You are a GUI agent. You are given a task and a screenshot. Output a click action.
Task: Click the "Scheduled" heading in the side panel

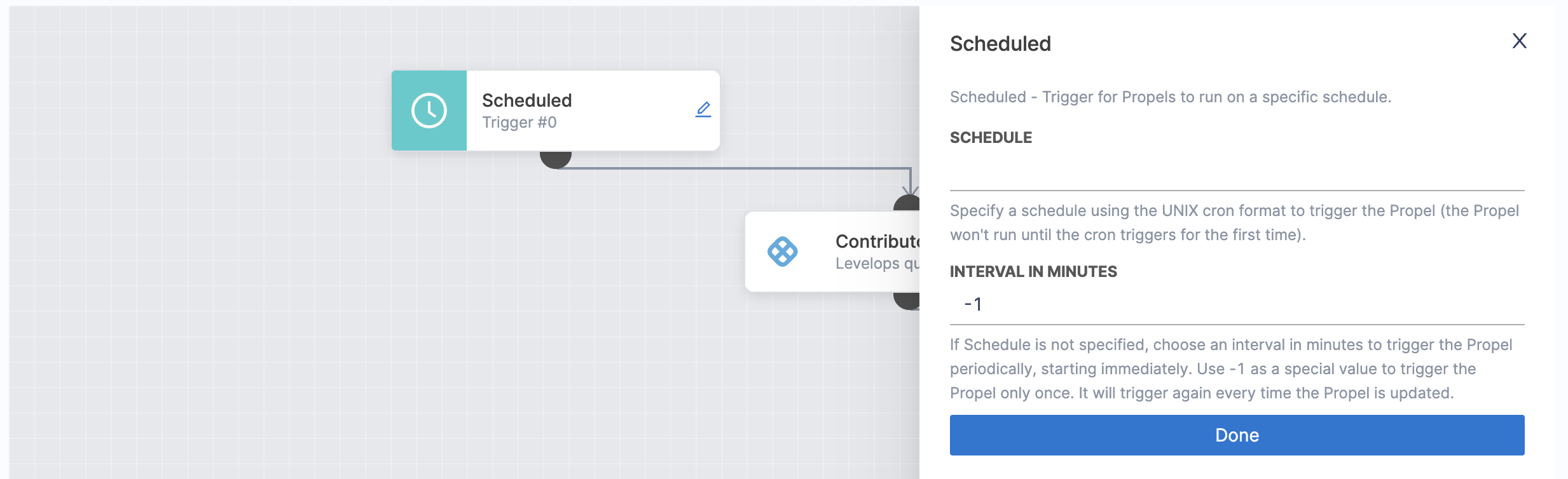(x=1000, y=44)
